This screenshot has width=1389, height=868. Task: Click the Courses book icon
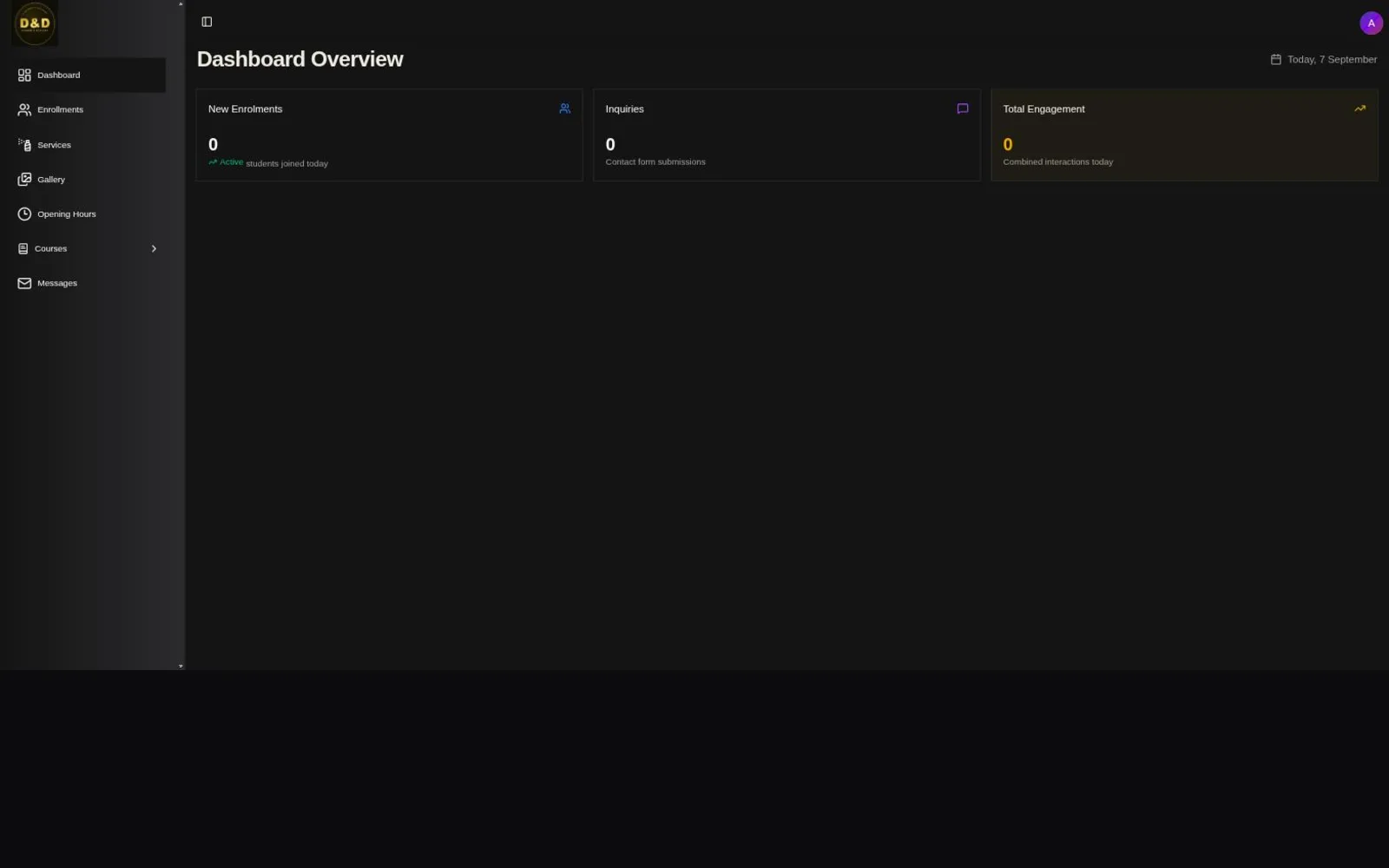[x=23, y=249]
